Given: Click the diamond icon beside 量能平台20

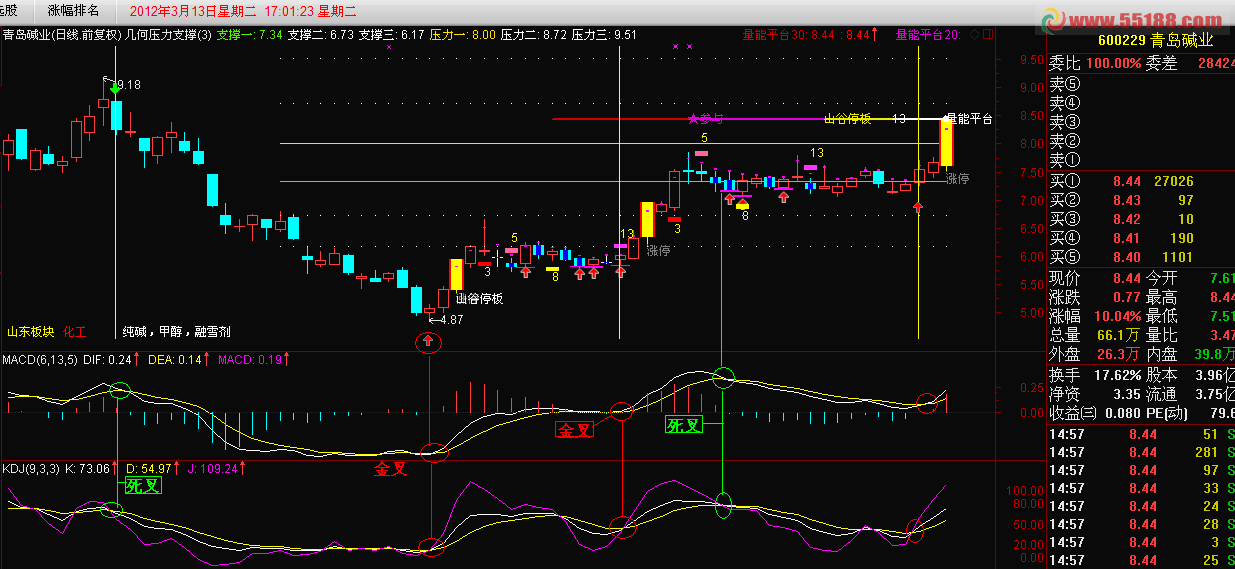Looking at the screenshot, I should point(973,34).
